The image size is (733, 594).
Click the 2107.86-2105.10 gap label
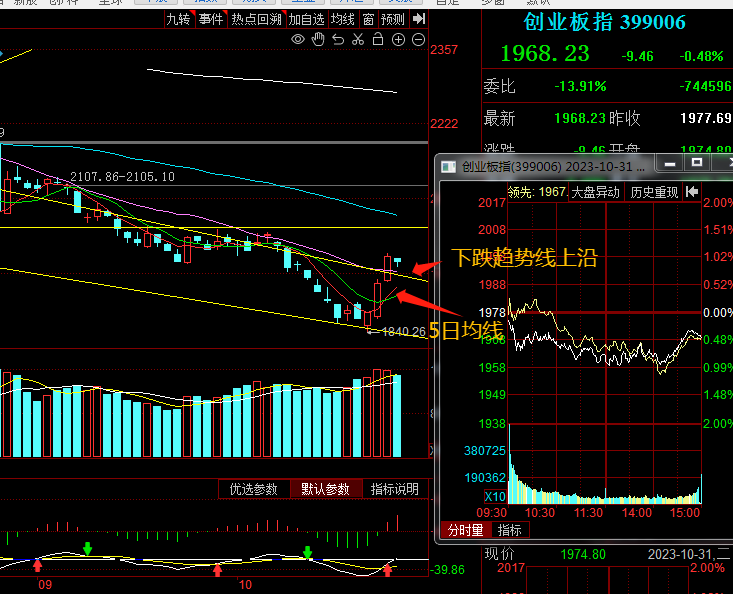pos(122,177)
